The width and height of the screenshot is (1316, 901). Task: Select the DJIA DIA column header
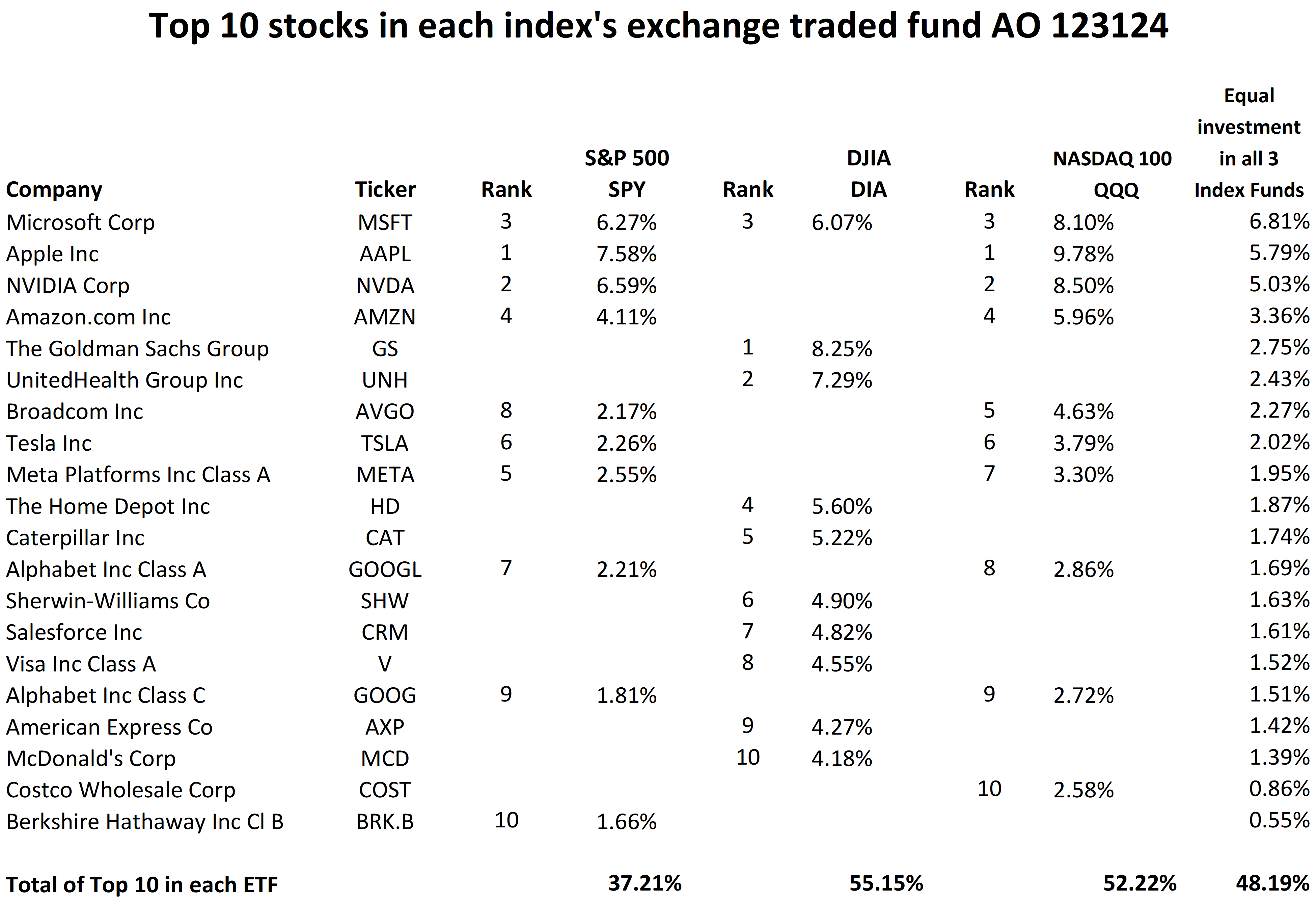point(869,174)
